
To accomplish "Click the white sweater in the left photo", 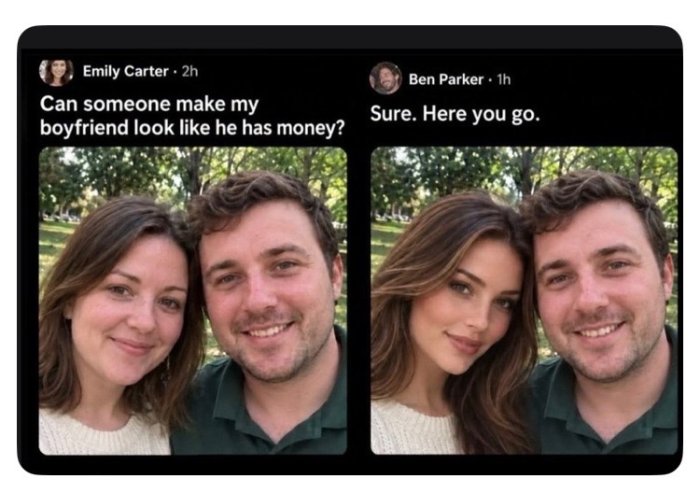I will [103, 433].
